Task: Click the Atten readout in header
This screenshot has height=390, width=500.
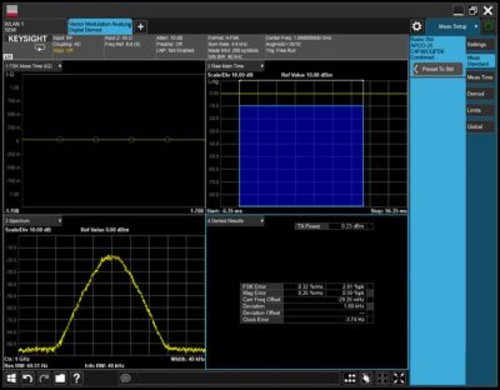Action: [170, 38]
